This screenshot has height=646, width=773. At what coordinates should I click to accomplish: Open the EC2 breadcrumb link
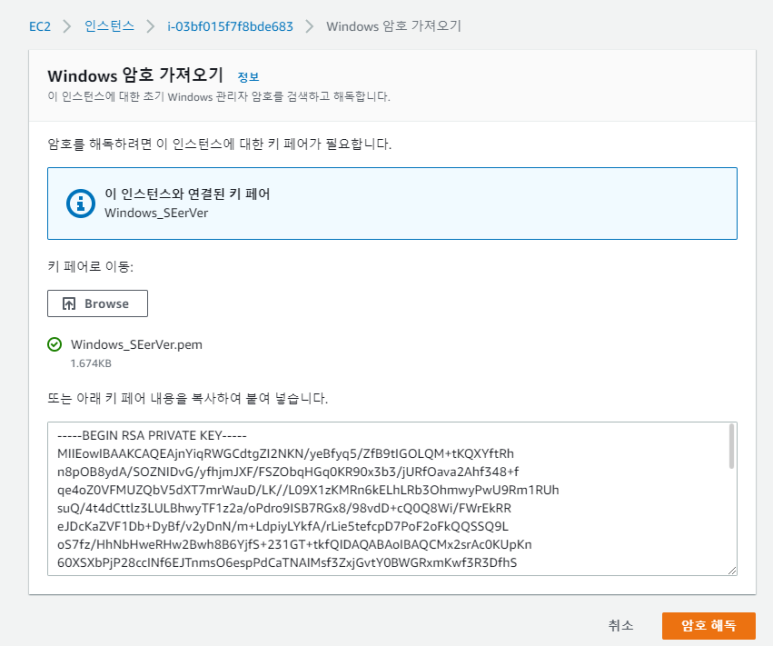40,26
